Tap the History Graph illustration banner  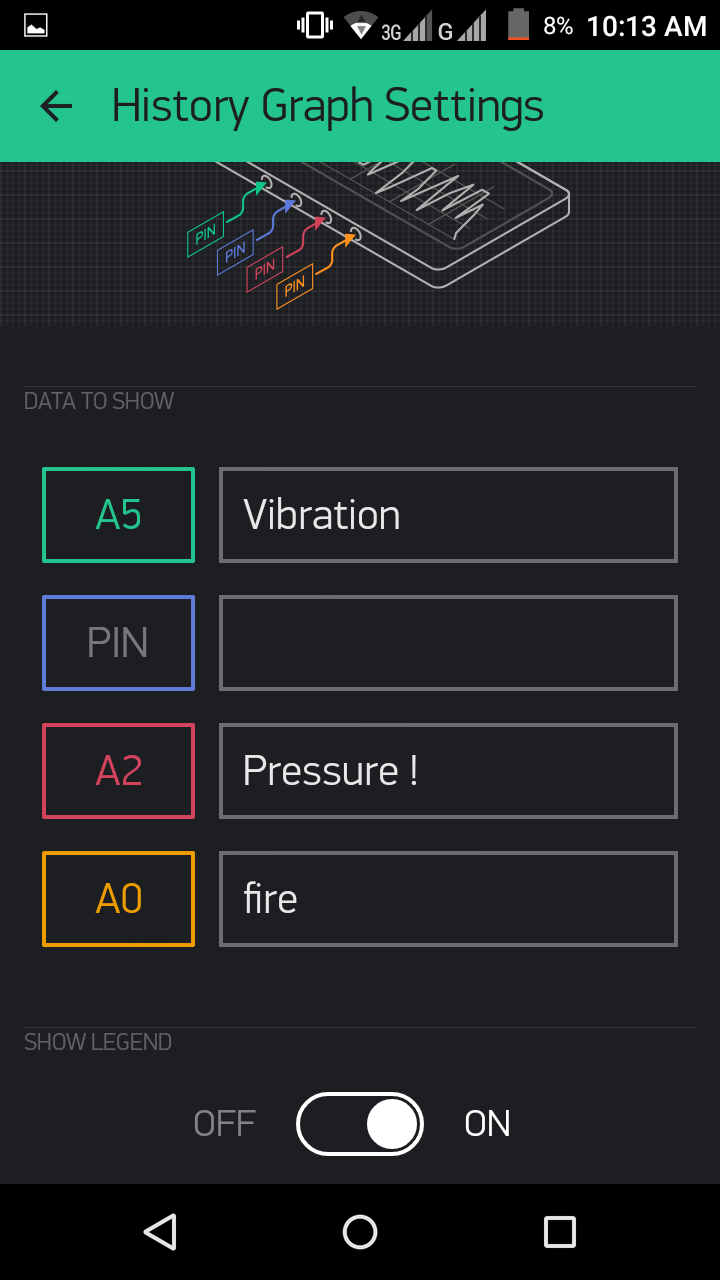pos(360,244)
